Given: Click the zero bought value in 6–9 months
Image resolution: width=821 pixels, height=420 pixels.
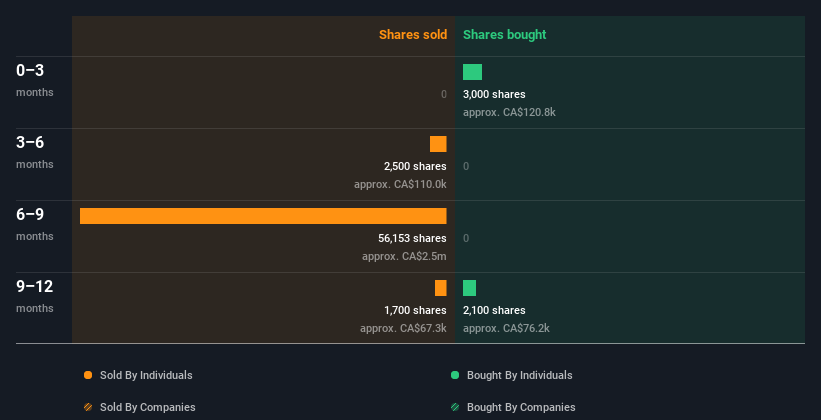Looking at the screenshot, I should 466,238.
